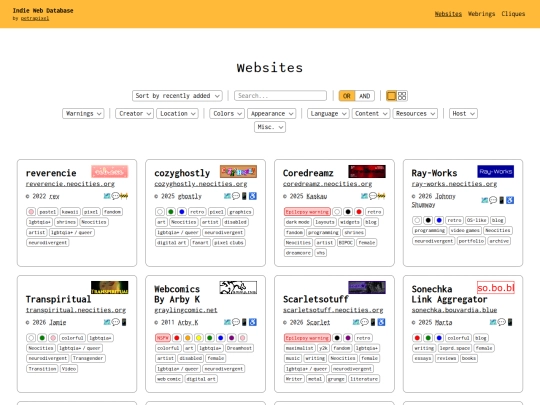Switch to the grid view icon

point(402,96)
